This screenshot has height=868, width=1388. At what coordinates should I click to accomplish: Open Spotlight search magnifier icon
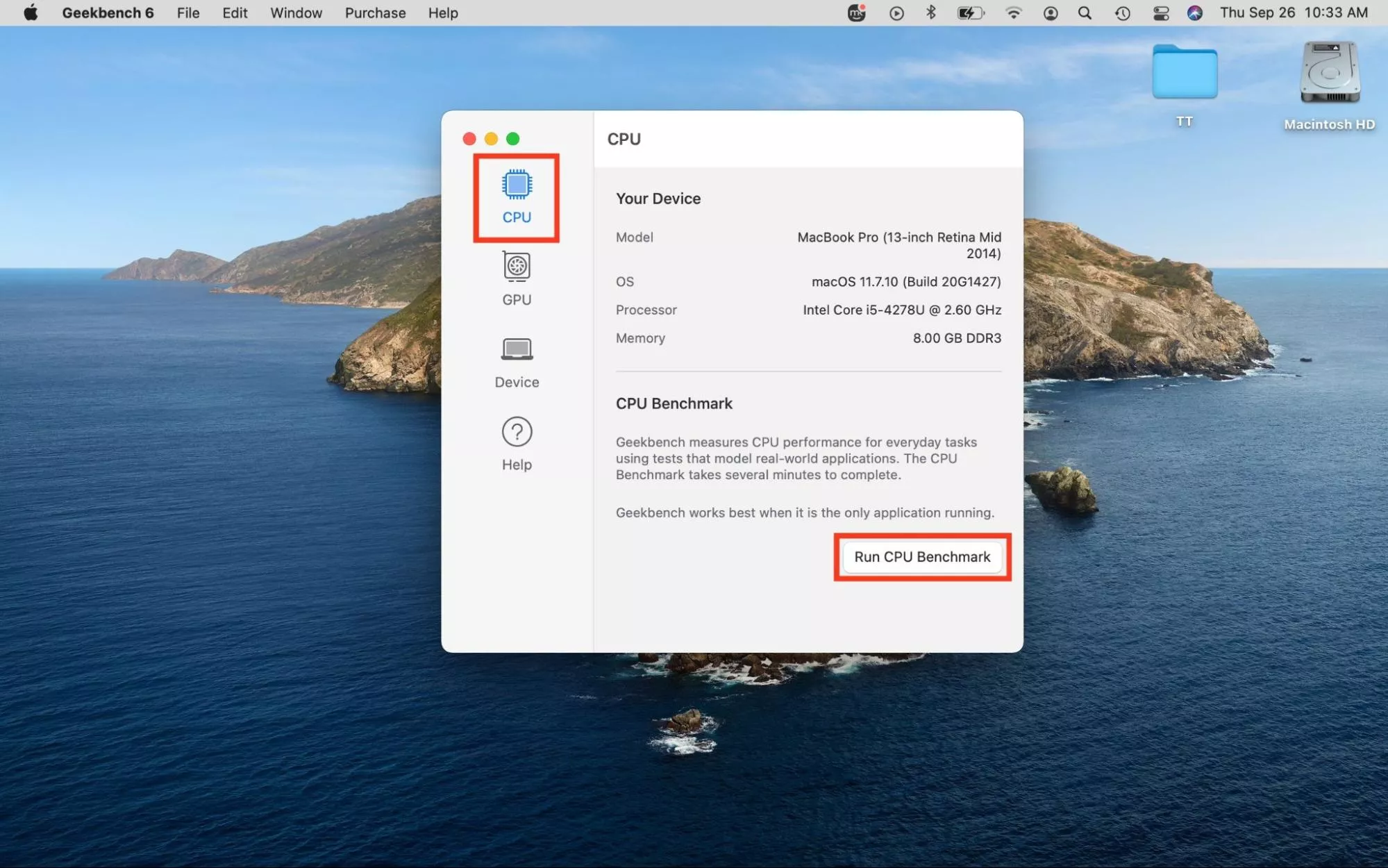click(1085, 13)
